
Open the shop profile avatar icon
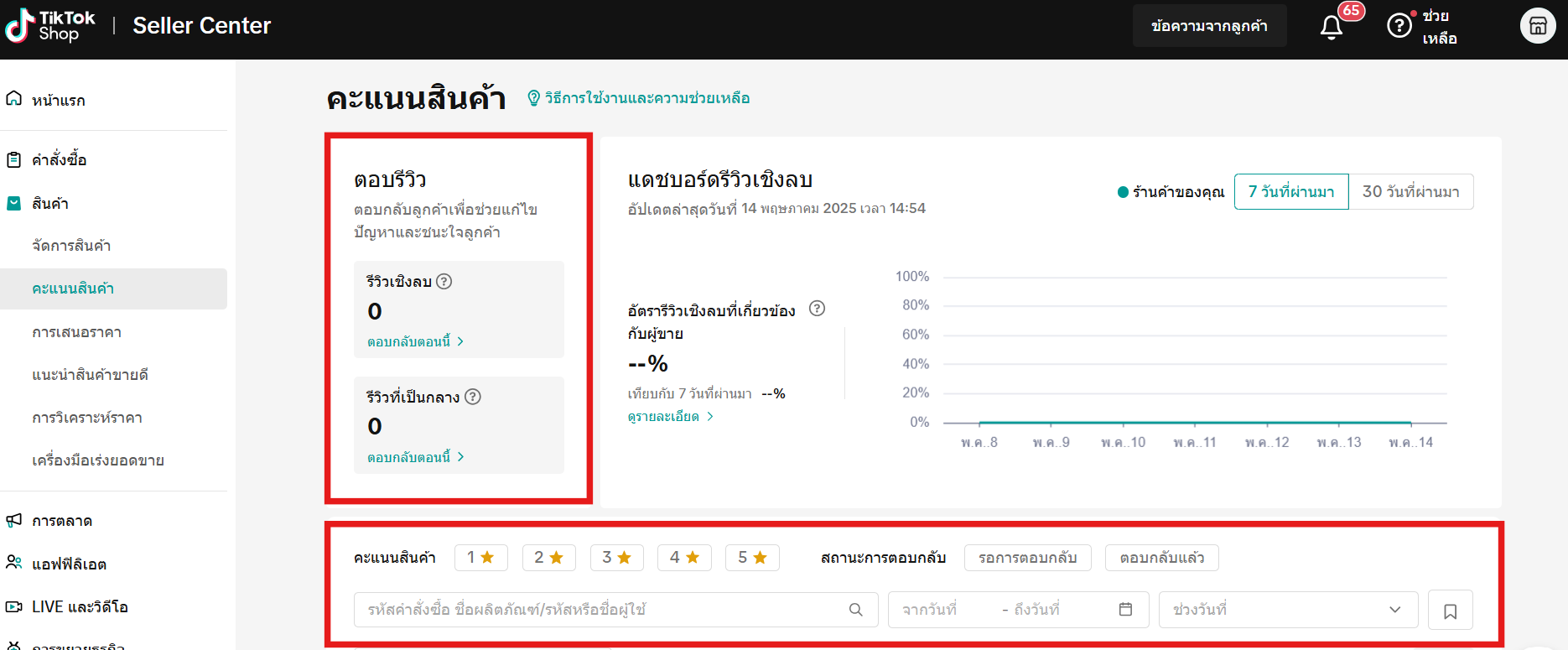point(1538,26)
